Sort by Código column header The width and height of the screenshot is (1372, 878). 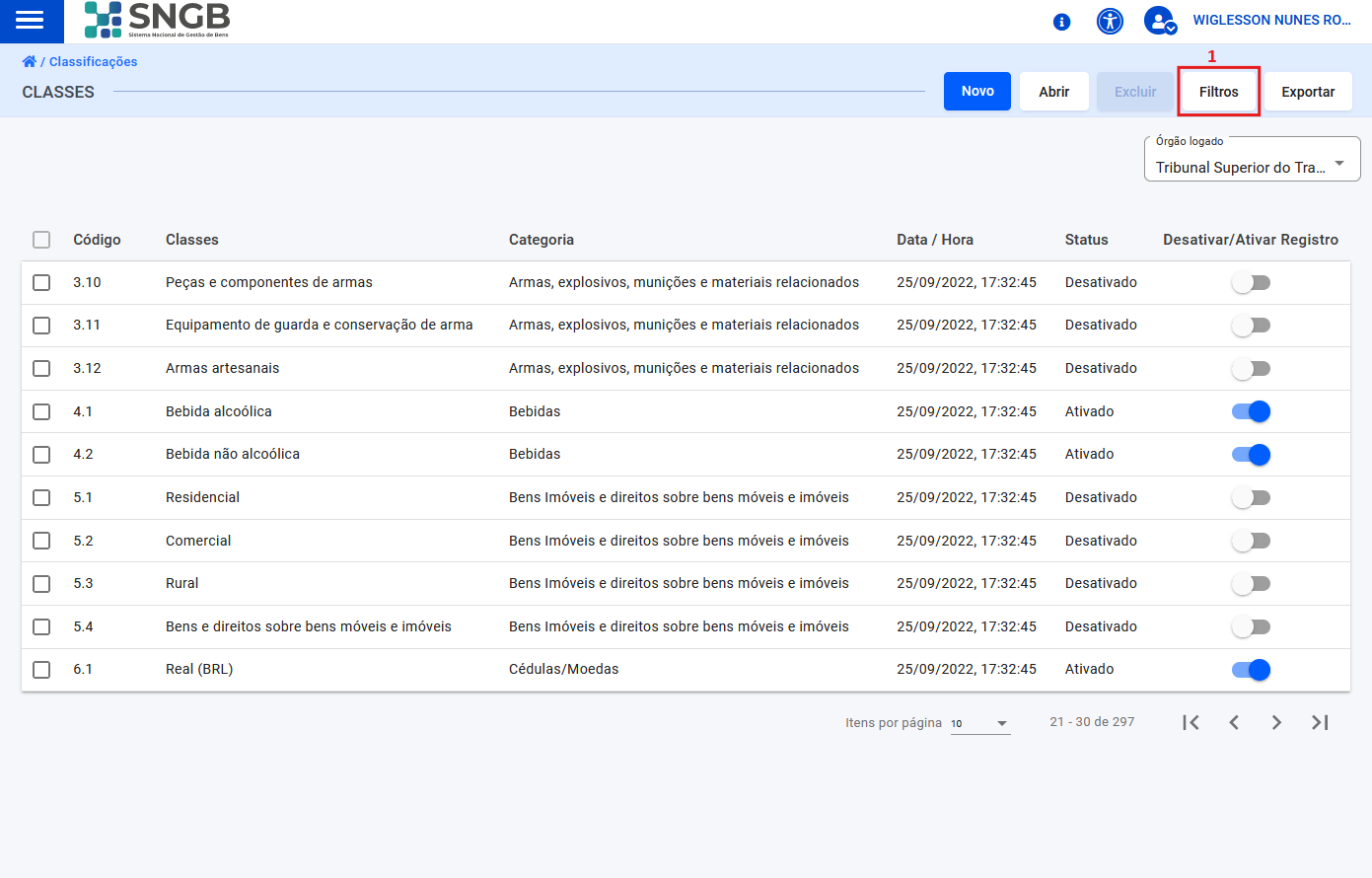[97, 240]
